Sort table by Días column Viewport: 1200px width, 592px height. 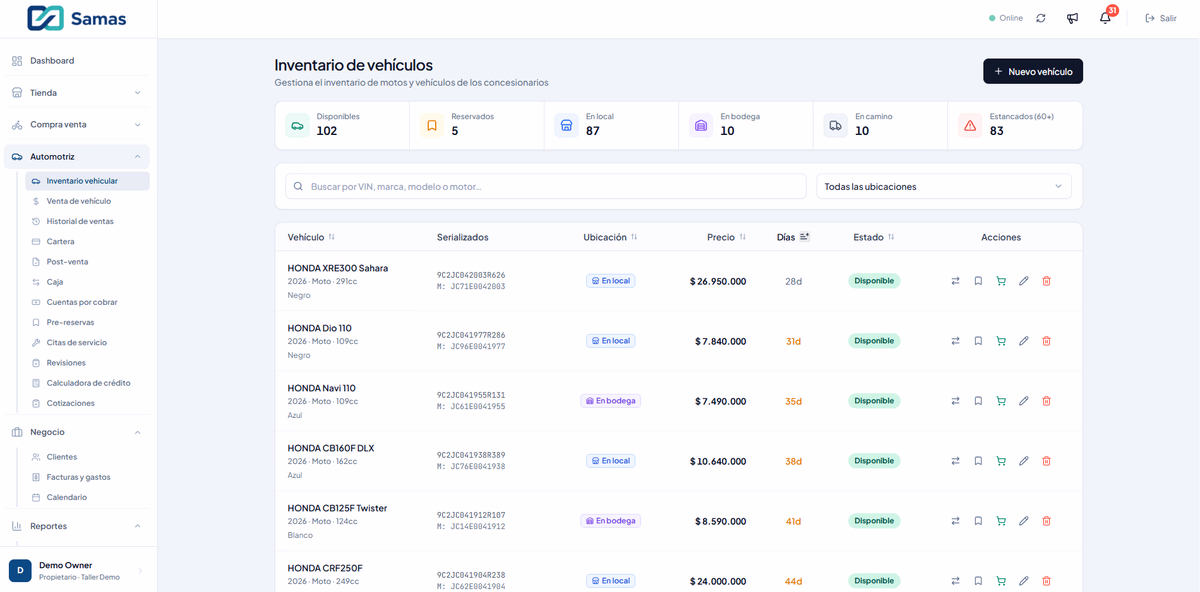793,237
